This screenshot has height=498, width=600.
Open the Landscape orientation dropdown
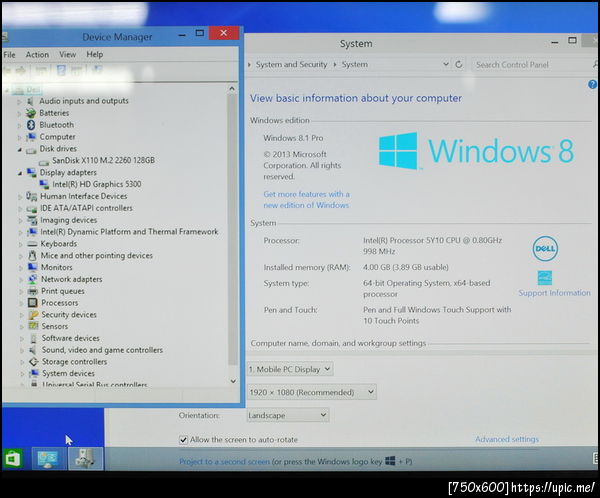tap(288, 415)
